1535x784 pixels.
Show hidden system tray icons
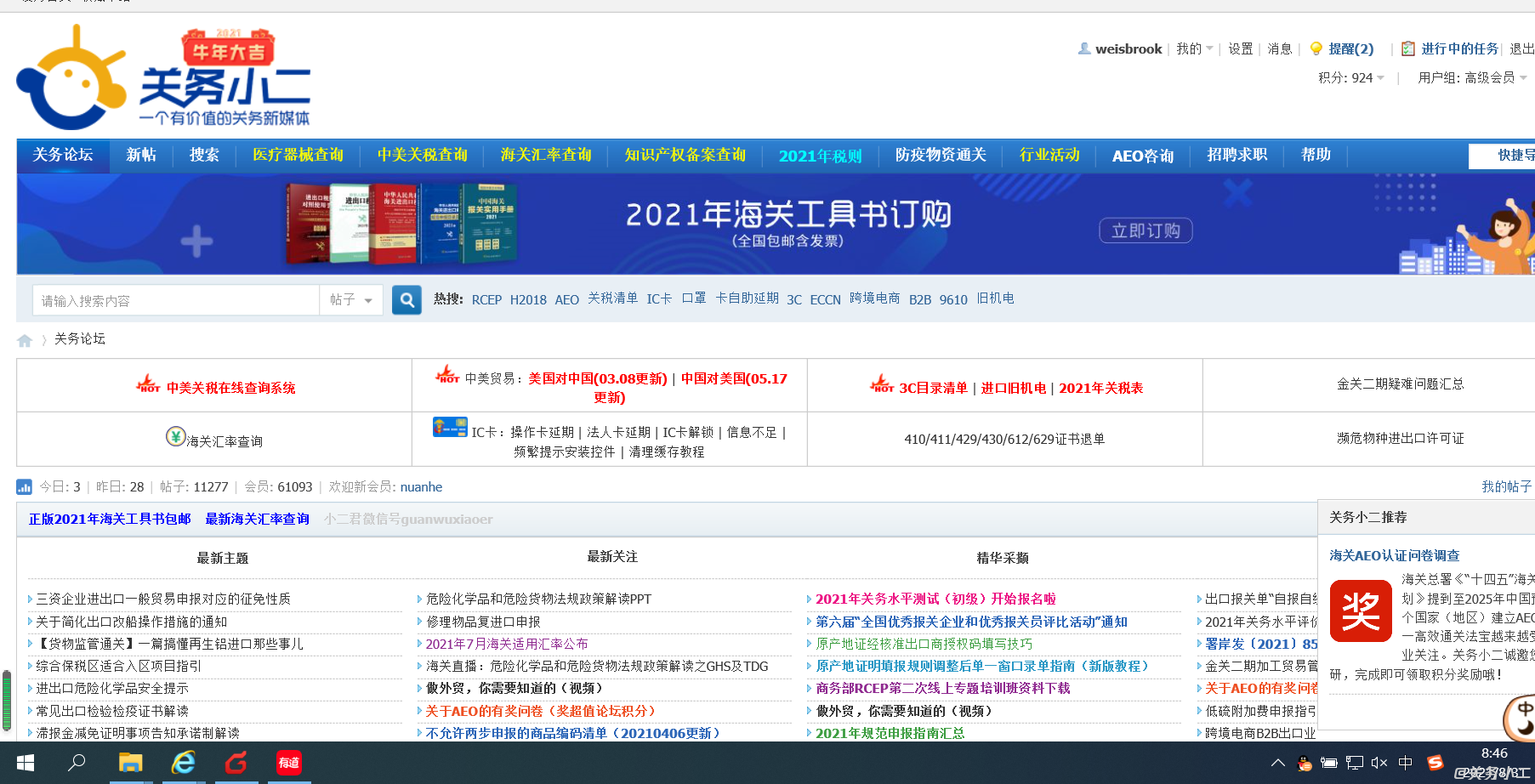(1277, 763)
